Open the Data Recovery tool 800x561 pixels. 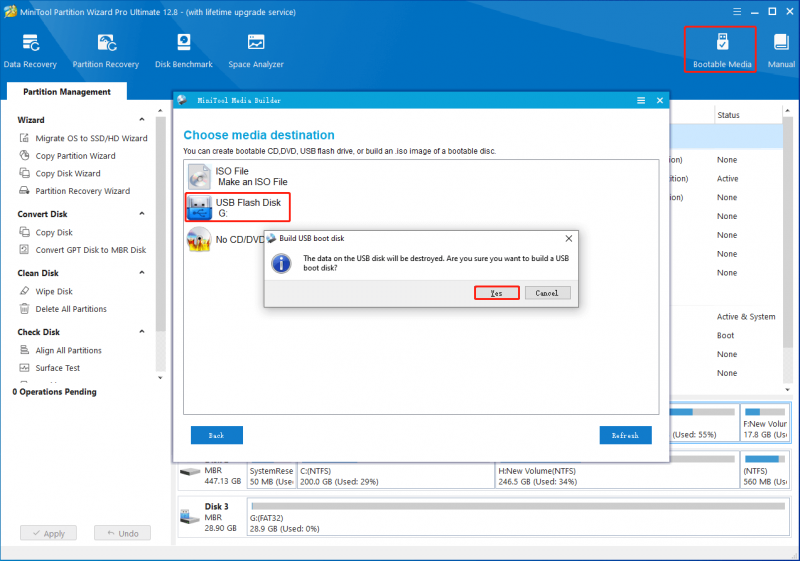[x=30, y=50]
